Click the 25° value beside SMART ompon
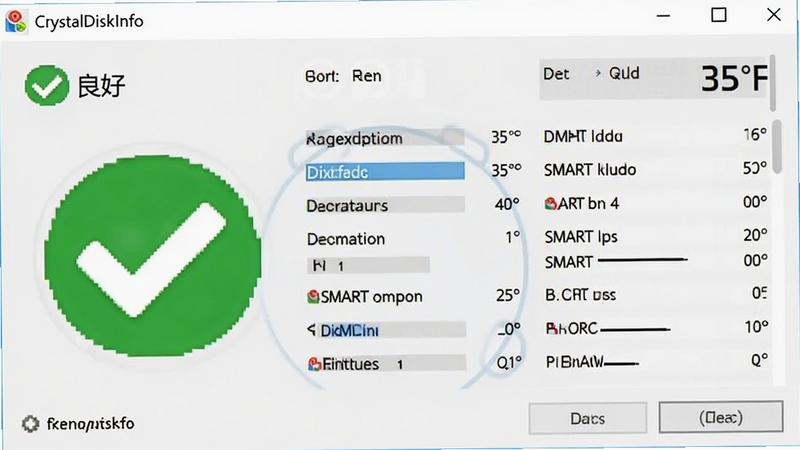800x450 pixels. point(508,295)
